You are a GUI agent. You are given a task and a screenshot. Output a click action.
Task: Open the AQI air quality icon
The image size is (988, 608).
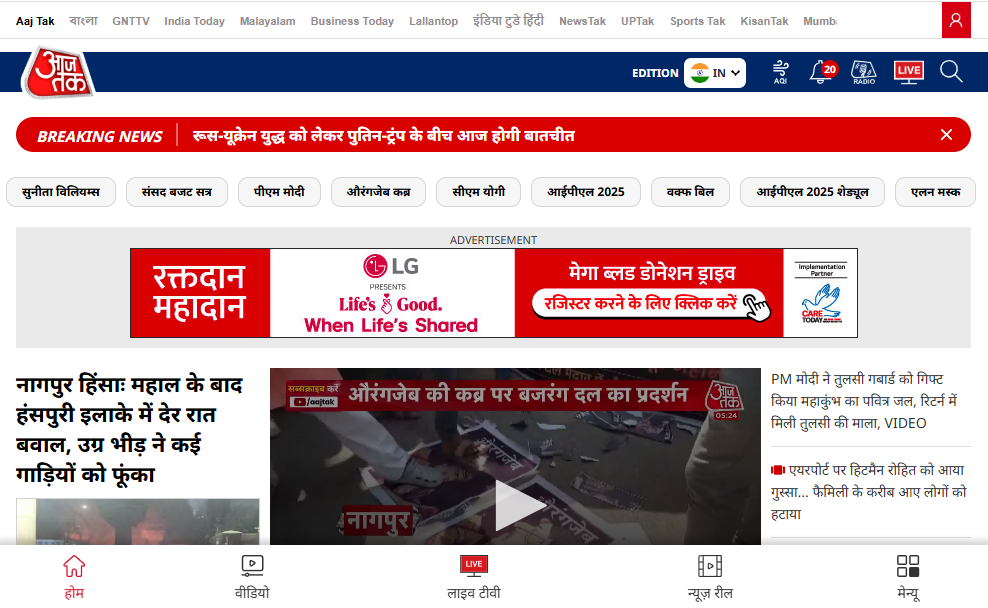tap(780, 72)
